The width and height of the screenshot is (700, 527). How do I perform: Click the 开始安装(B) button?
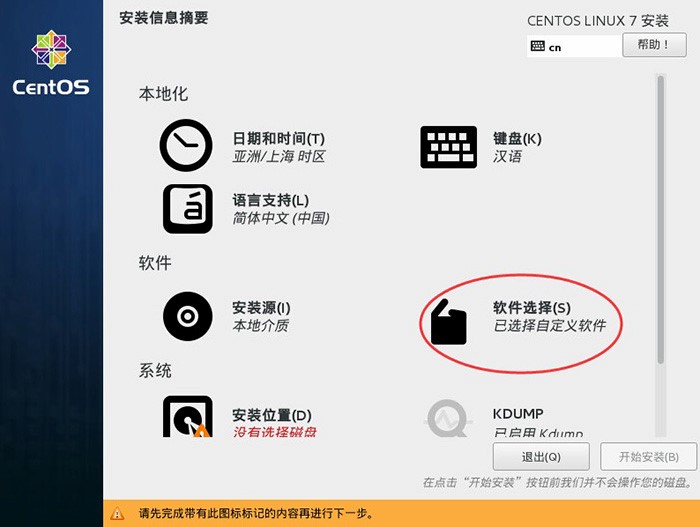648,457
